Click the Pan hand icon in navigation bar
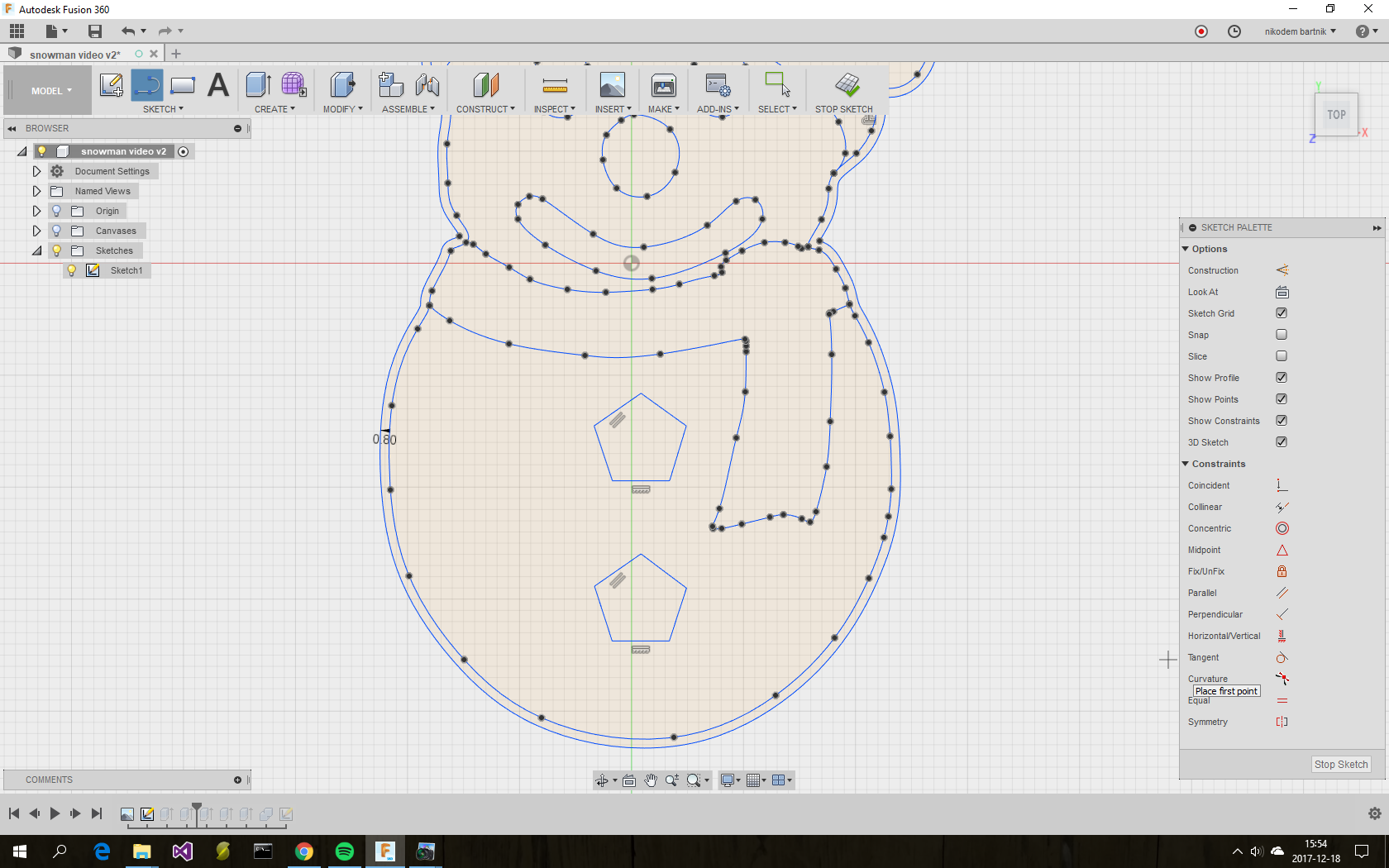The image size is (1389, 868). click(x=651, y=780)
